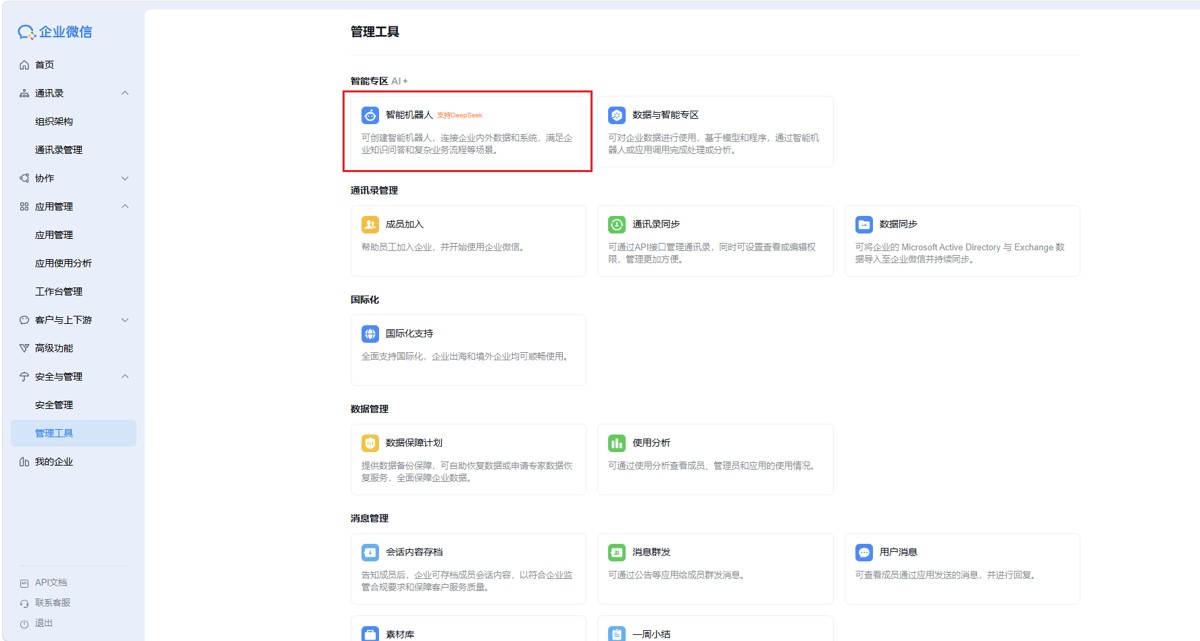Click the 使用分析 green chart icon

click(x=617, y=443)
